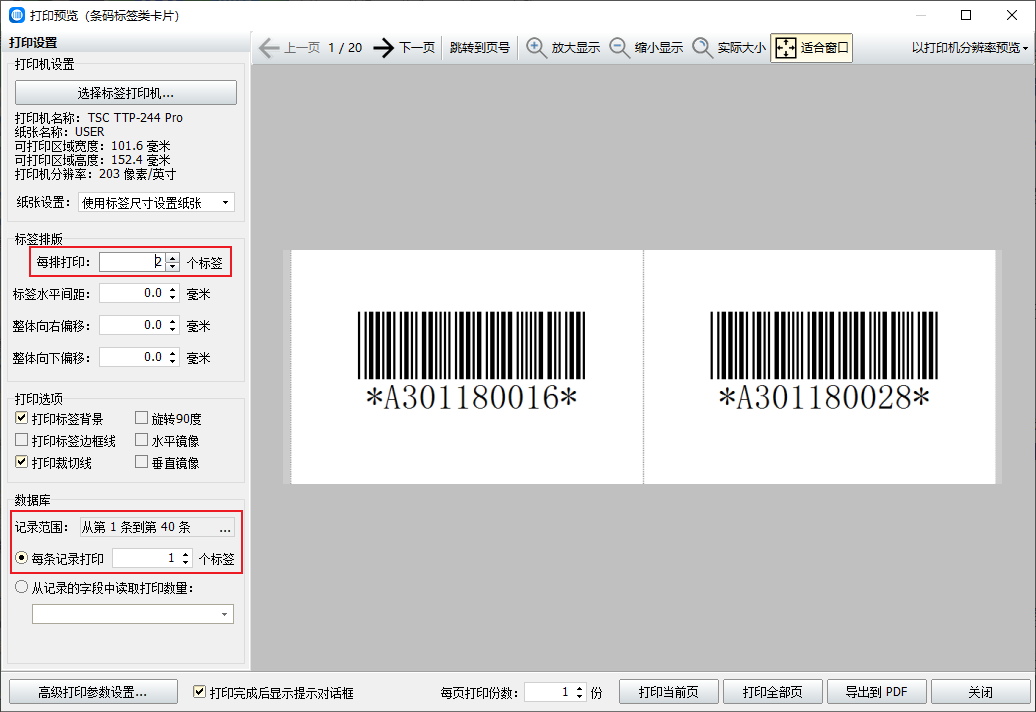Adjust 整体向下偏移 stepper
Screen dimensions: 1036x712
pyautogui.click(x=173, y=357)
